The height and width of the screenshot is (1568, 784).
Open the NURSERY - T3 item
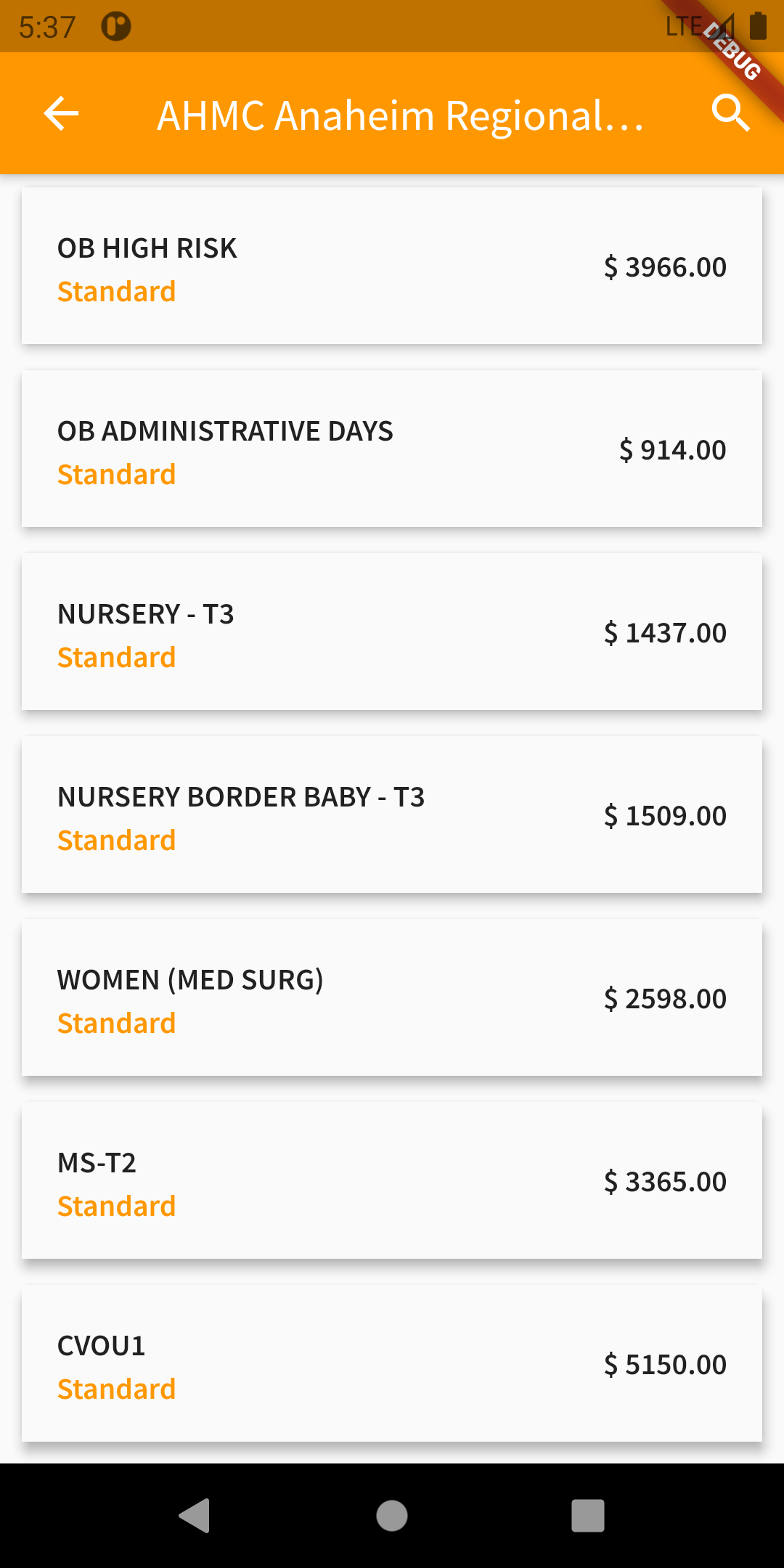tap(392, 632)
